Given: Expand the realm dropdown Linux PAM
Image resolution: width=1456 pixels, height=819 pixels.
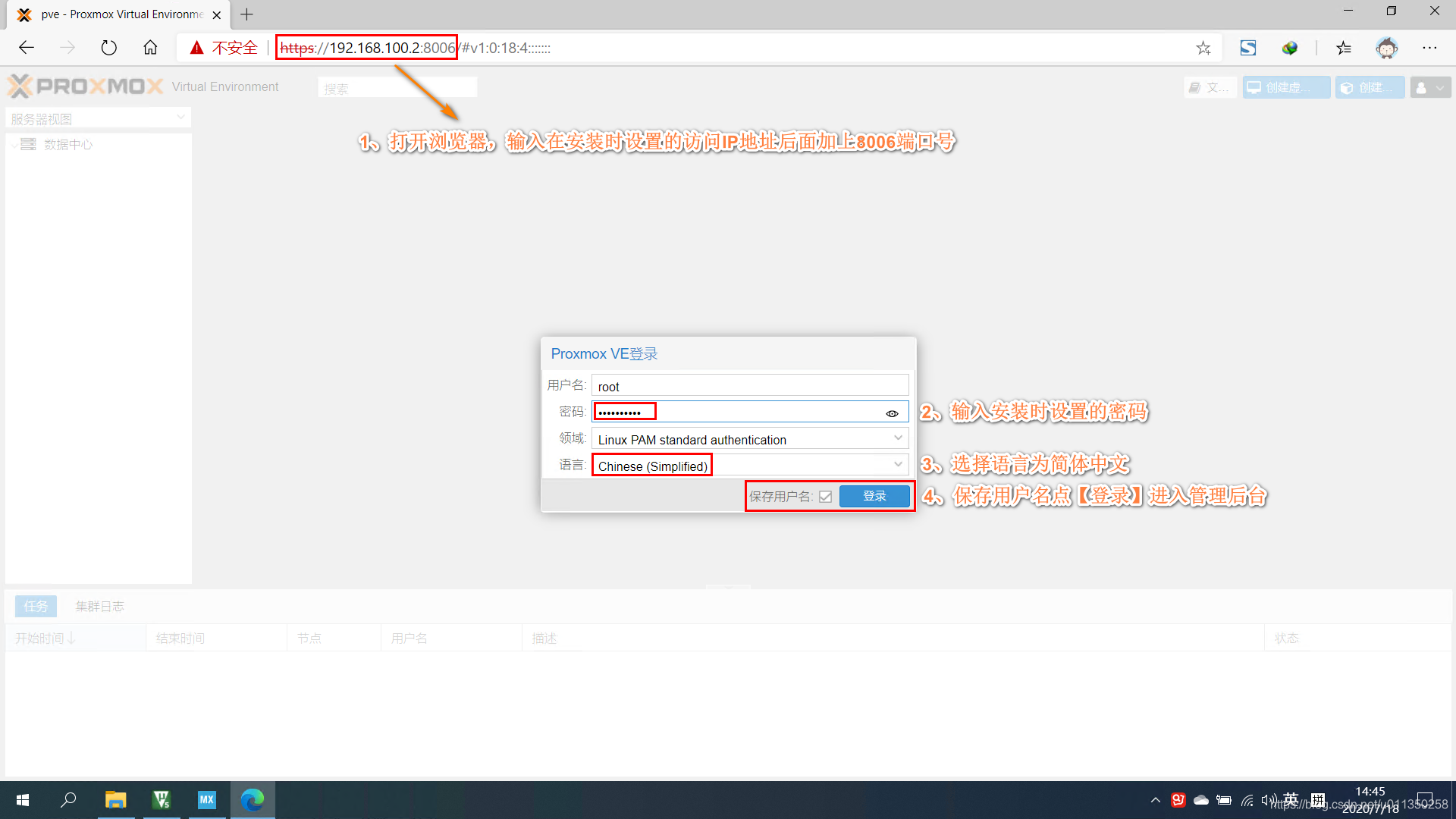Looking at the screenshot, I should pyautogui.click(x=898, y=438).
